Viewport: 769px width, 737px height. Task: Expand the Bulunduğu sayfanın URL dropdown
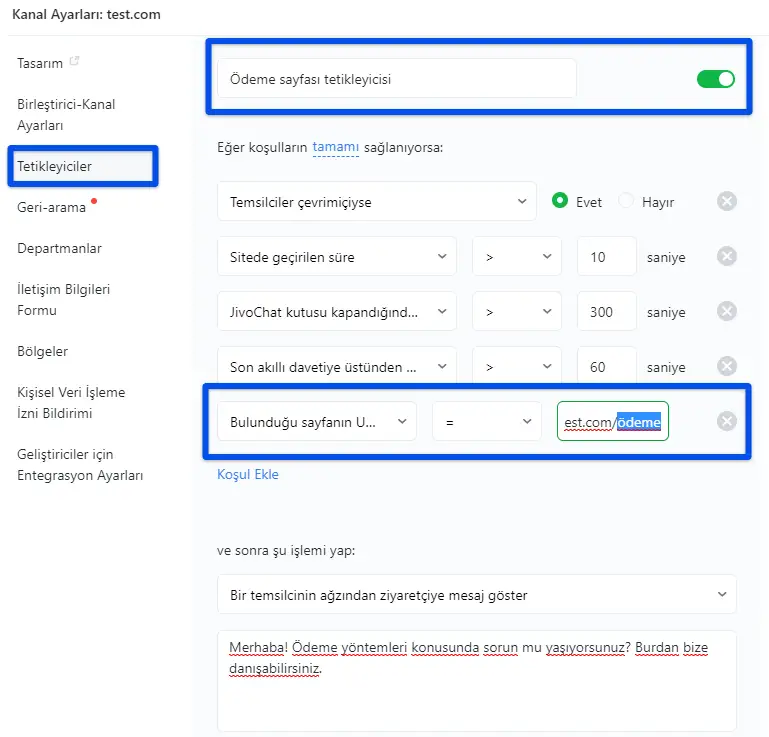316,422
